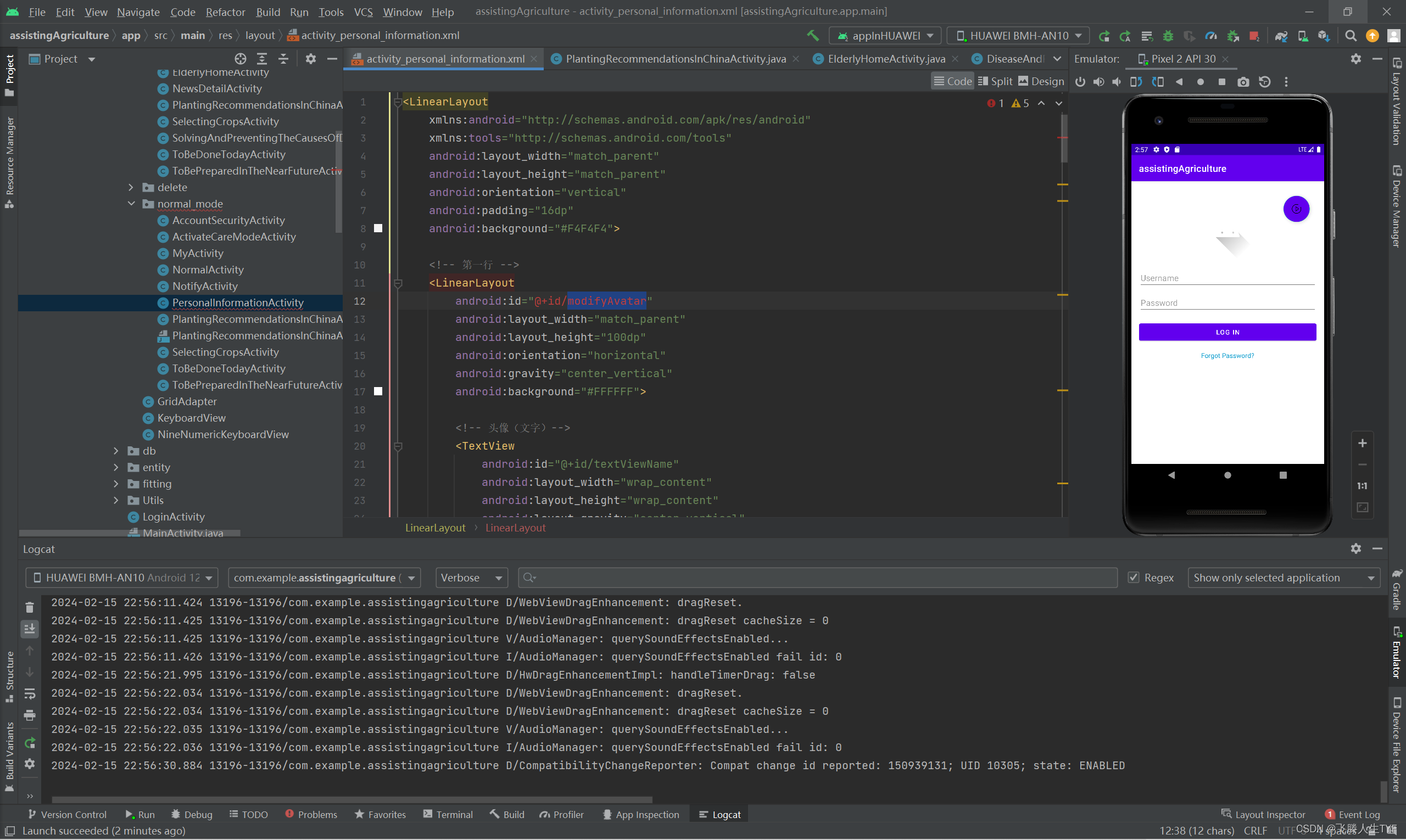This screenshot has width=1406, height=840.
Task: Take emulator screenshot with camera icon
Action: point(1243,82)
